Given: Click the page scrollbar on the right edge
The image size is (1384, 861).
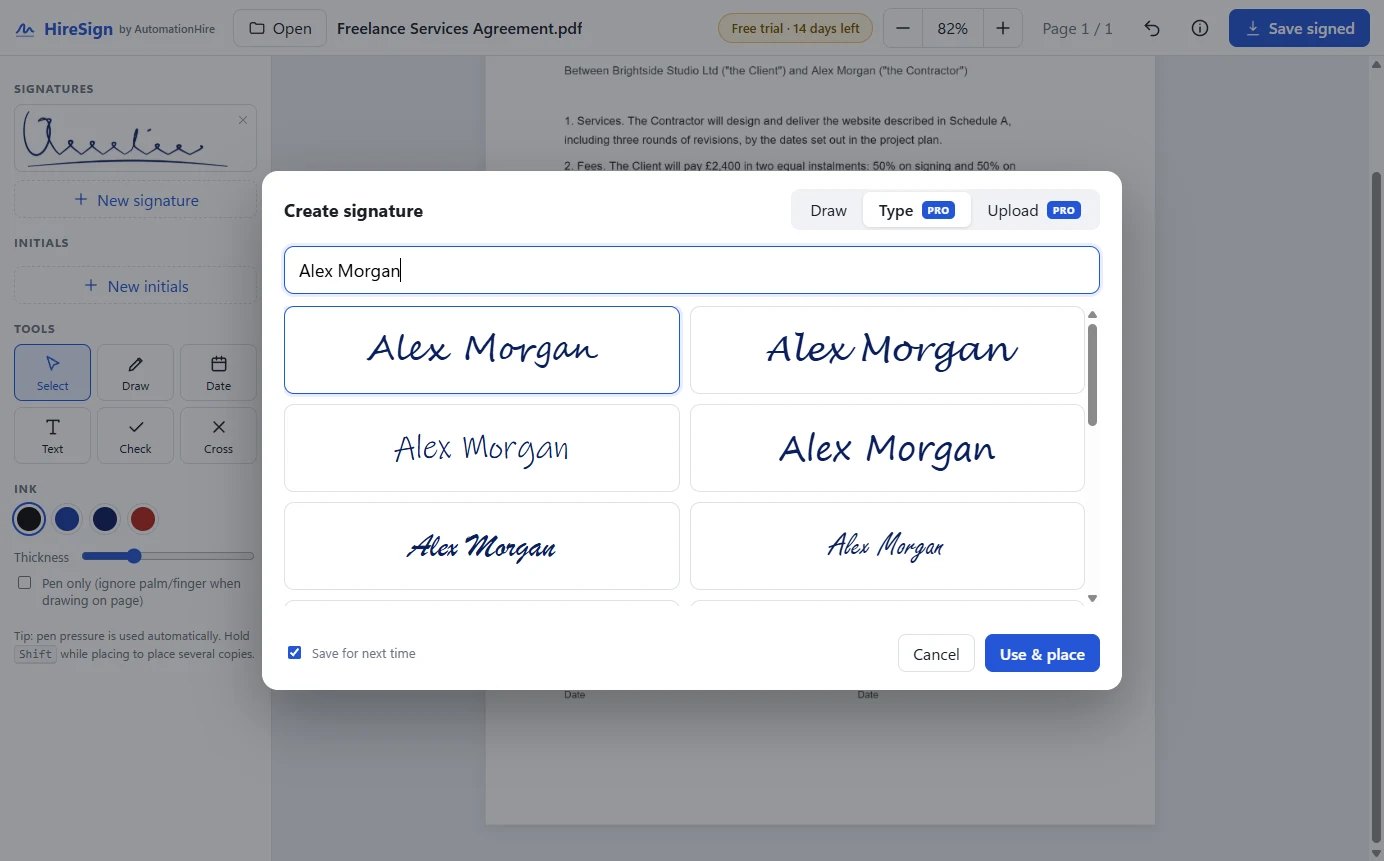Looking at the screenshot, I should 1376,508.
